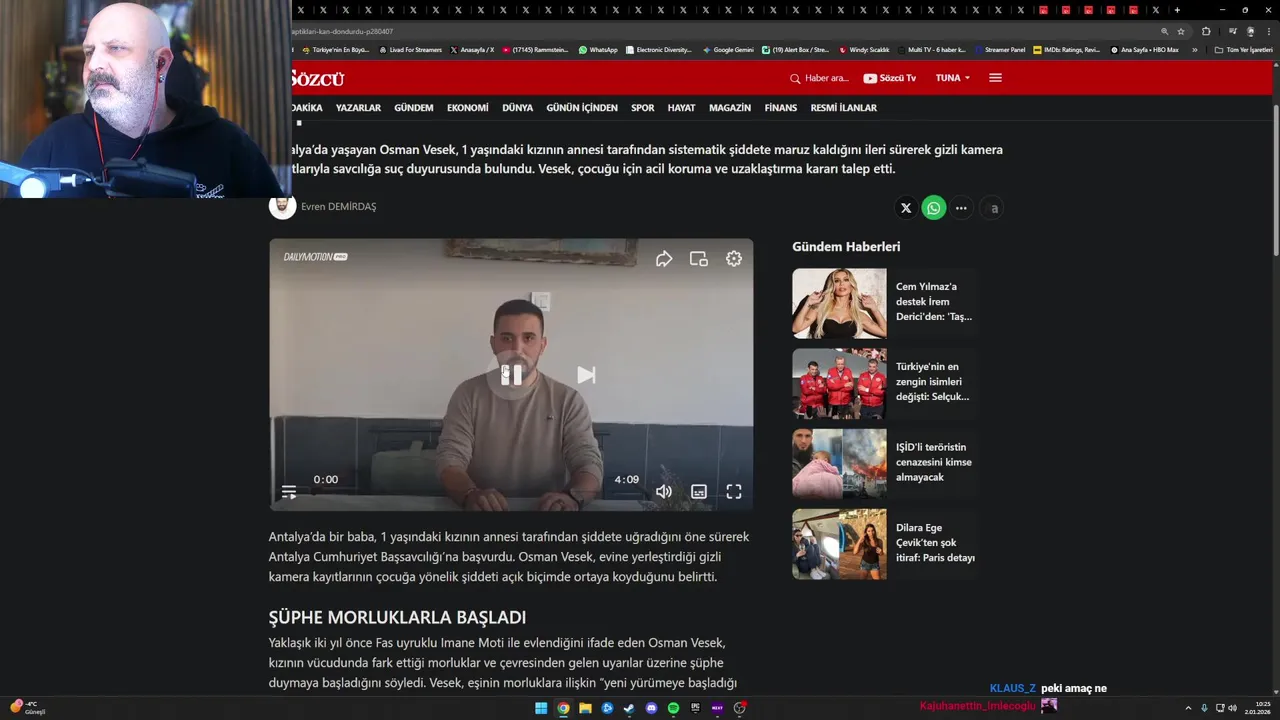Image resolution: width=1280 pixels, height=720 pixels.
Task: Show hidden system tray icons chevron
Action: point(1188,708)
